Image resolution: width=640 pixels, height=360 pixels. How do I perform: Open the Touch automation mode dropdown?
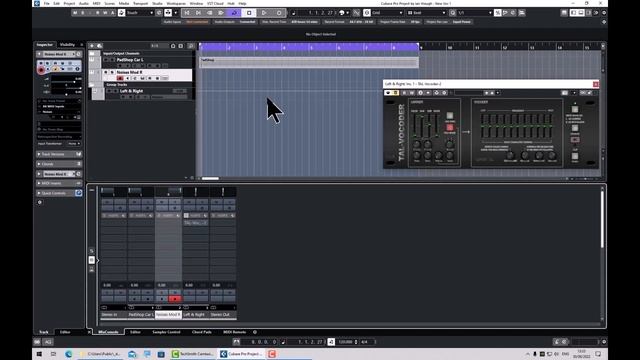click(140, 13)
